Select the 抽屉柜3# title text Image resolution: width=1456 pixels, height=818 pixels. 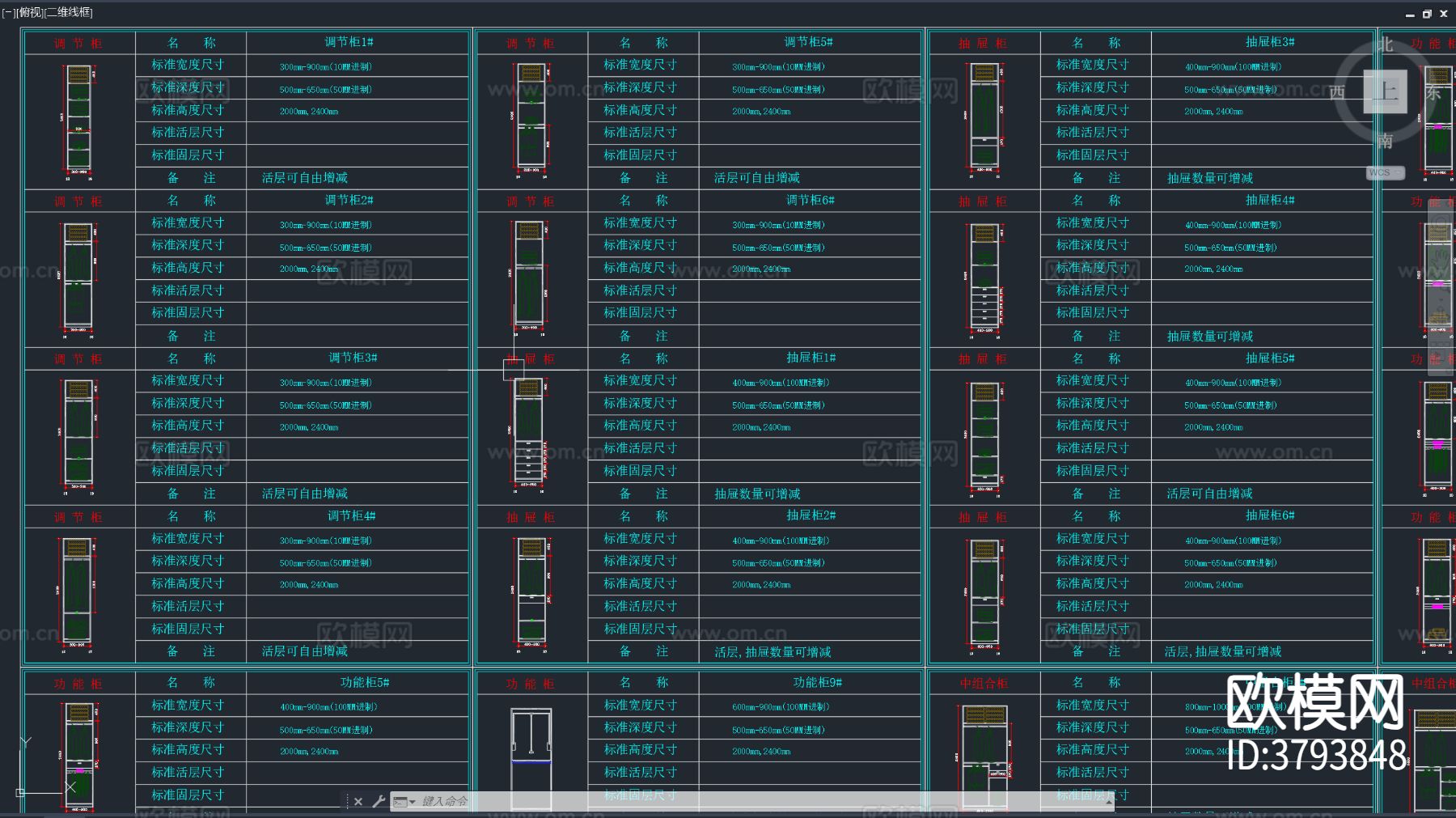(x=1270, y=42)
